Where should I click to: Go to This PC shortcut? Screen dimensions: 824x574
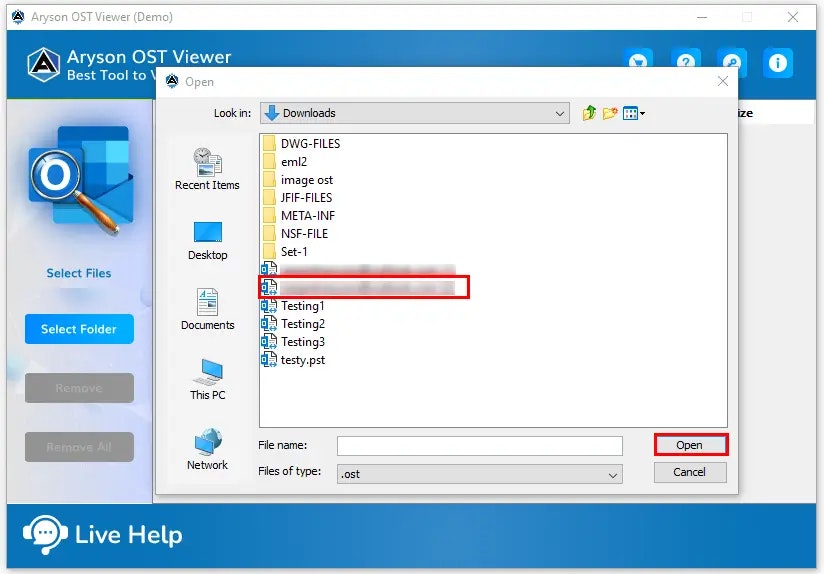pos(208,380)
